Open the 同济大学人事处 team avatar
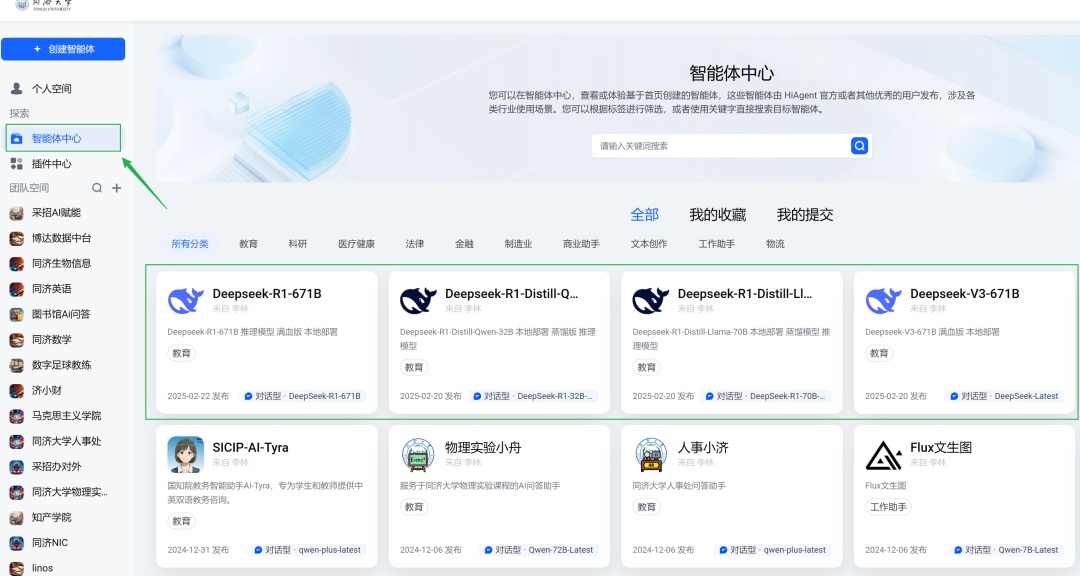The image size is (1080, 576). click(17, 442)
